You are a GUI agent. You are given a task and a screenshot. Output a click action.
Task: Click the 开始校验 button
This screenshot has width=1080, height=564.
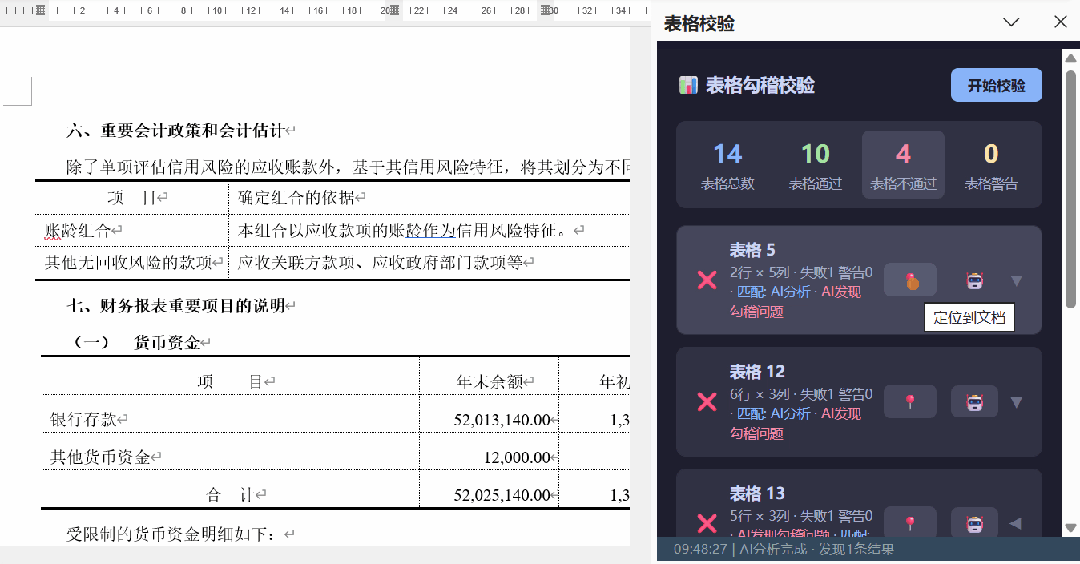pos(996,85)
